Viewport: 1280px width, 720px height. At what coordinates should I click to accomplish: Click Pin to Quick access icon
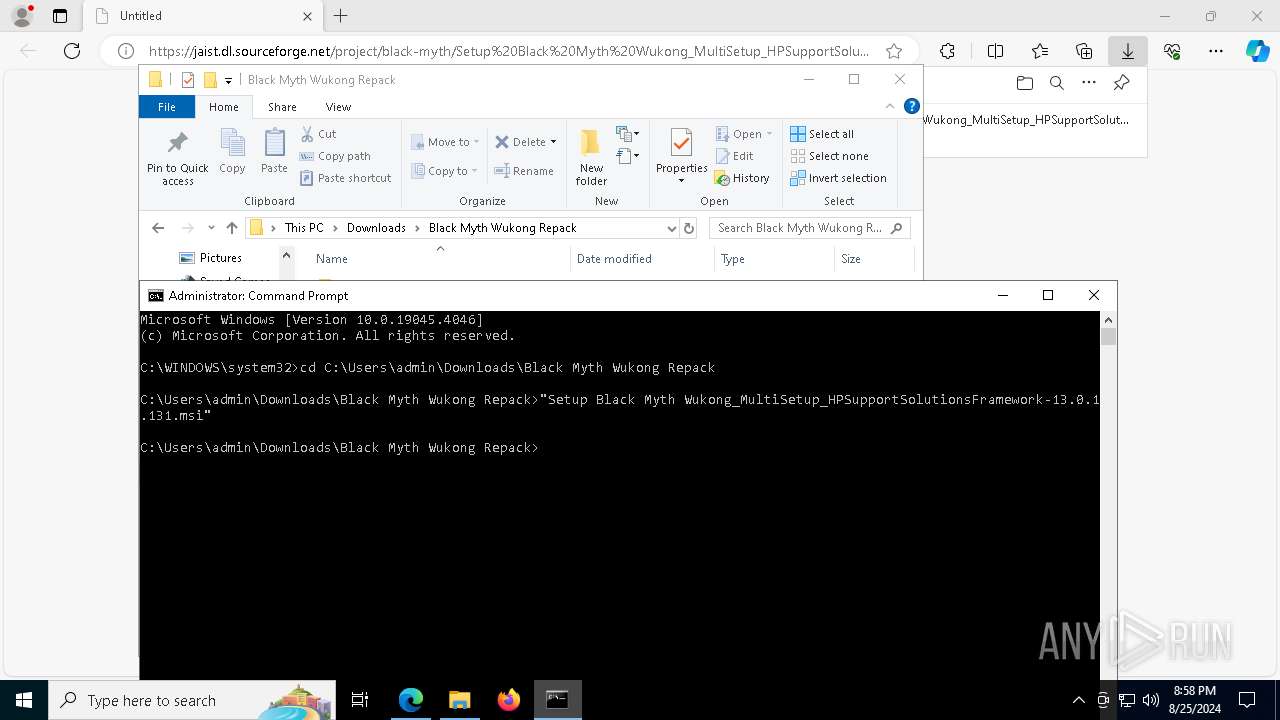(x=178, y=157)
